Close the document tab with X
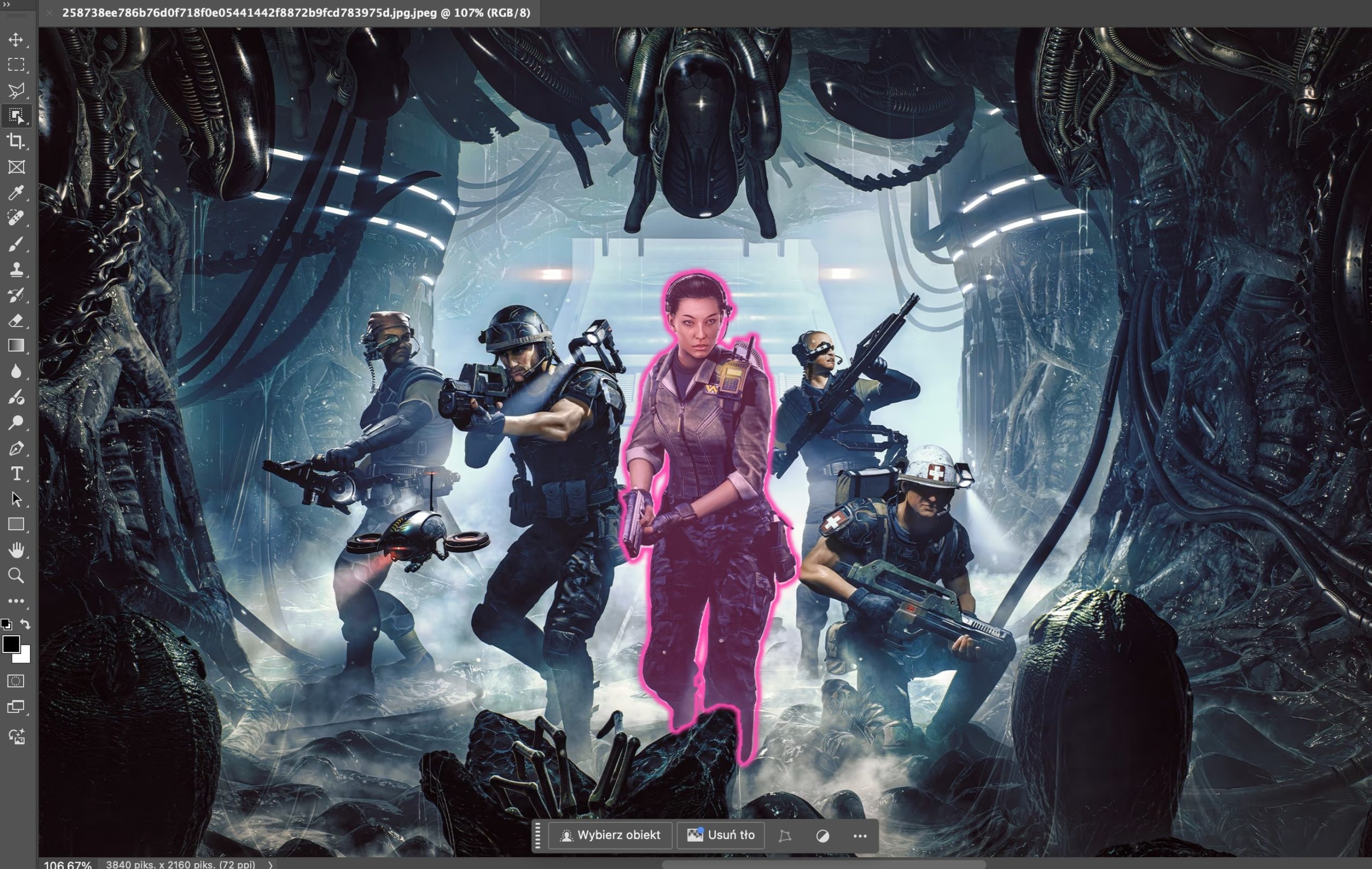1372x869 pixels. pyautogui.click(x=49, y=12)
